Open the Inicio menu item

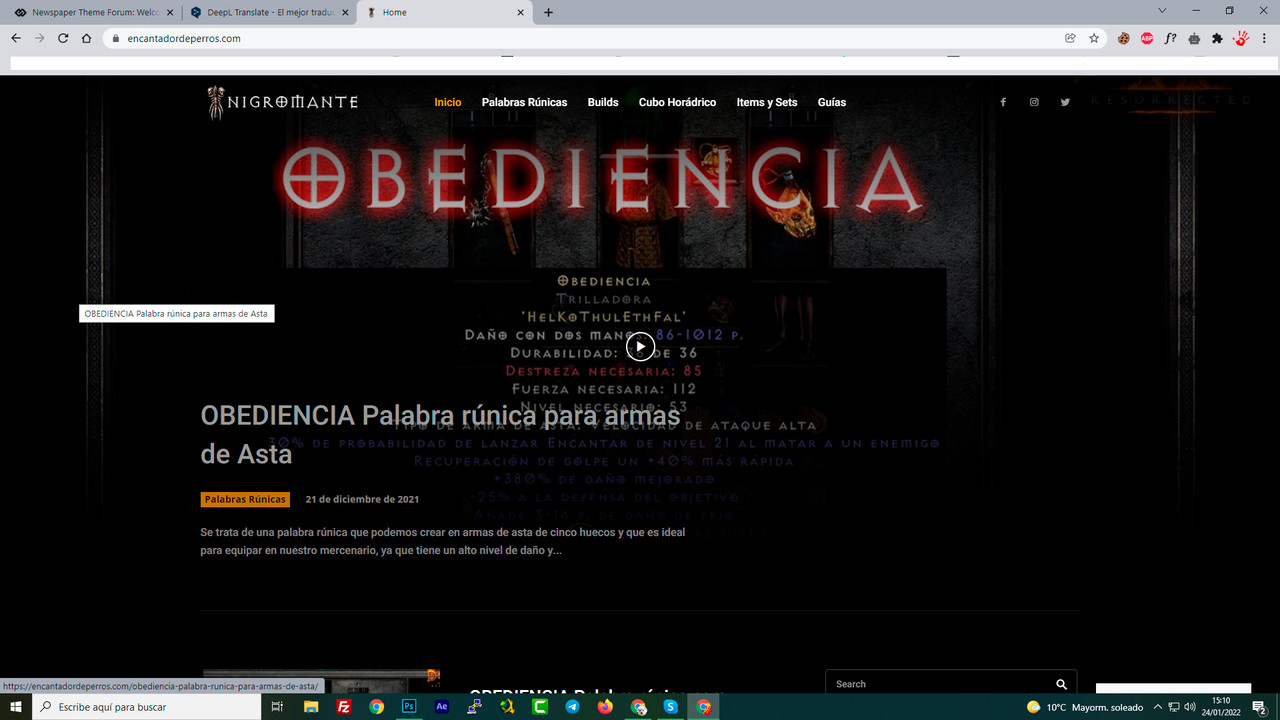tap(448, 102)
